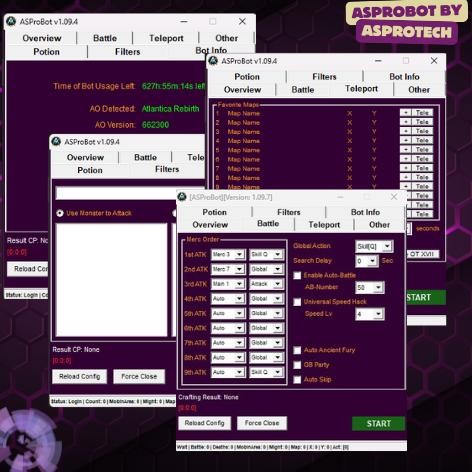Toggle the Universal Speed Hack checkbox
472x472 pixels.
(297, 302)
